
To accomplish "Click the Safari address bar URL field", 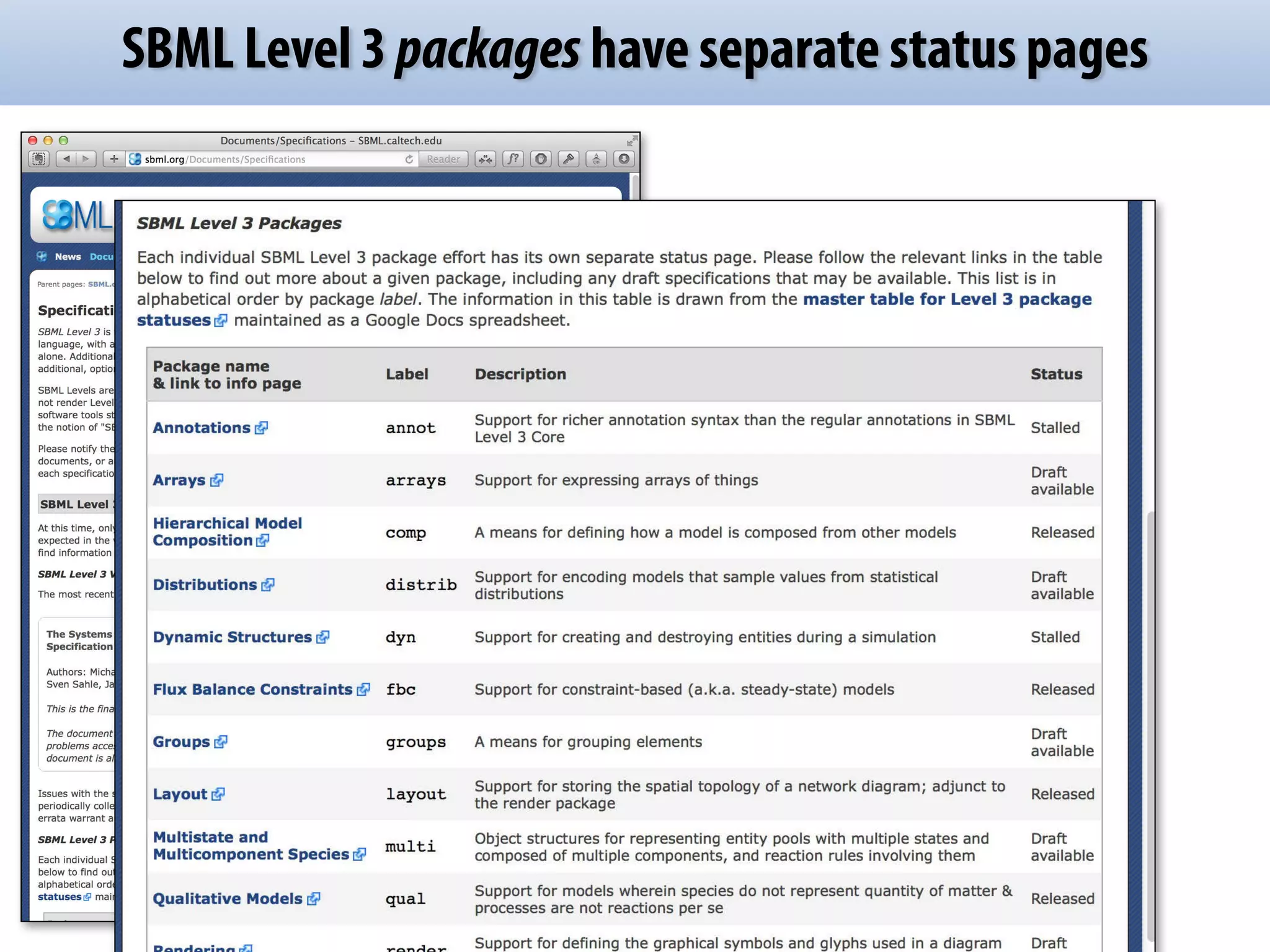I will click(273, 159).
